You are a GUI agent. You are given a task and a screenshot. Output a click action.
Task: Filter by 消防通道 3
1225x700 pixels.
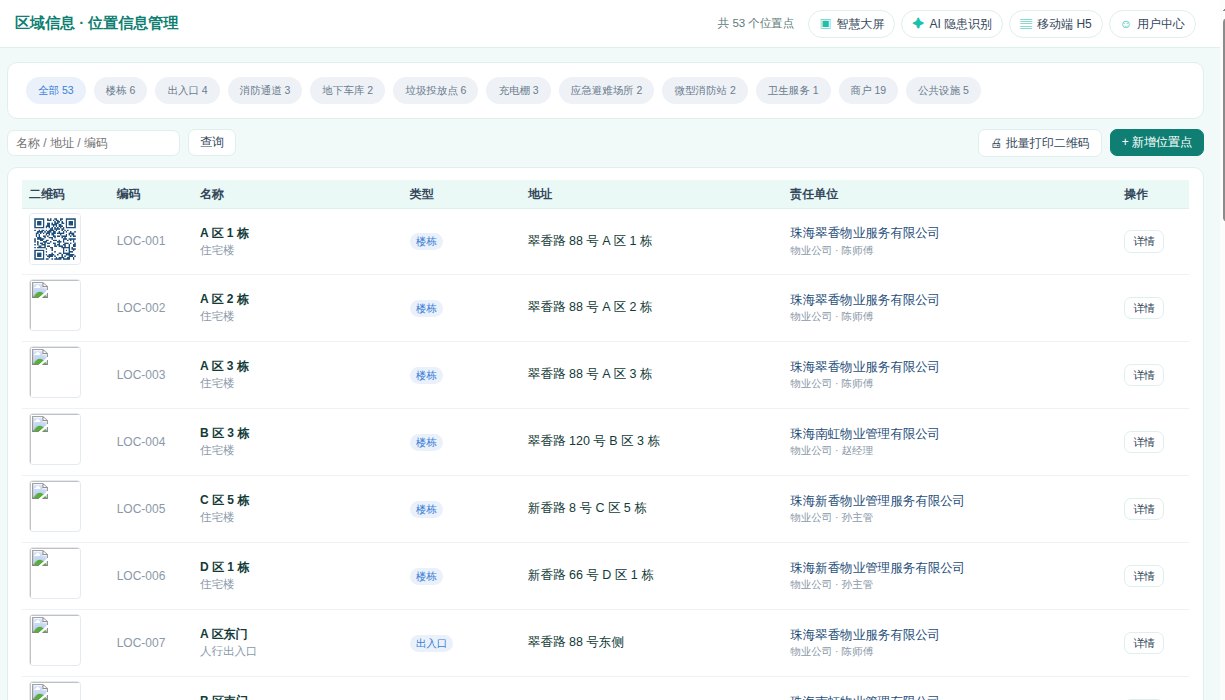265,91
